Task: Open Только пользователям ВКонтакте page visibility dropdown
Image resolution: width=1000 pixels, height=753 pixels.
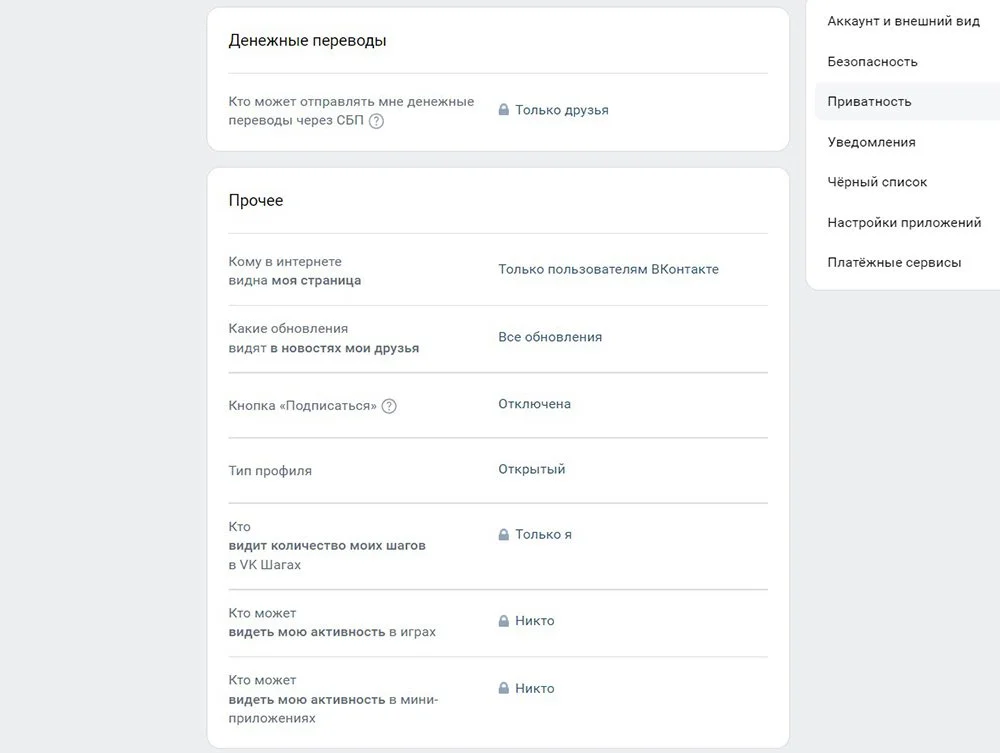Action: coord(608,269)
